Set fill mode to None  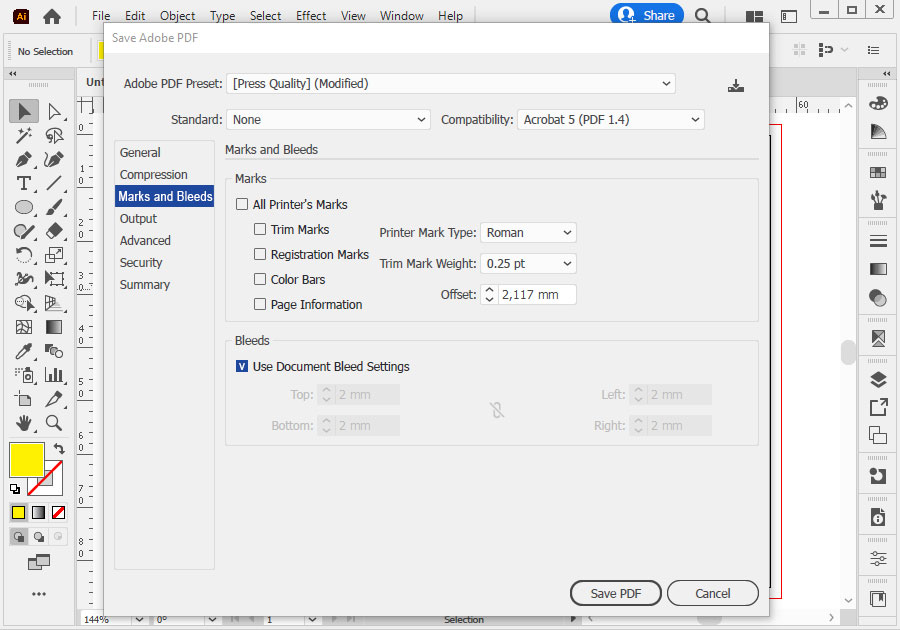coord(59,512)
